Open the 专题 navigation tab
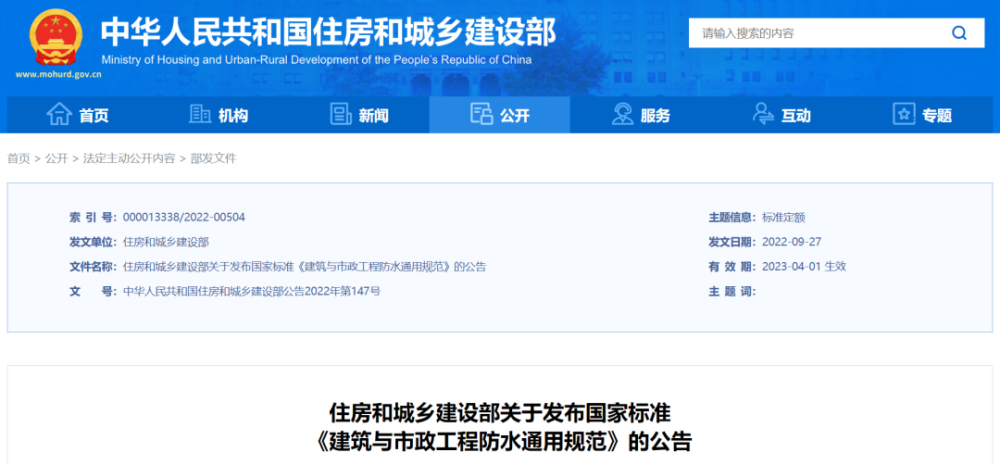The width and height of the screenshot is (1000, 465). pos(922,115)
